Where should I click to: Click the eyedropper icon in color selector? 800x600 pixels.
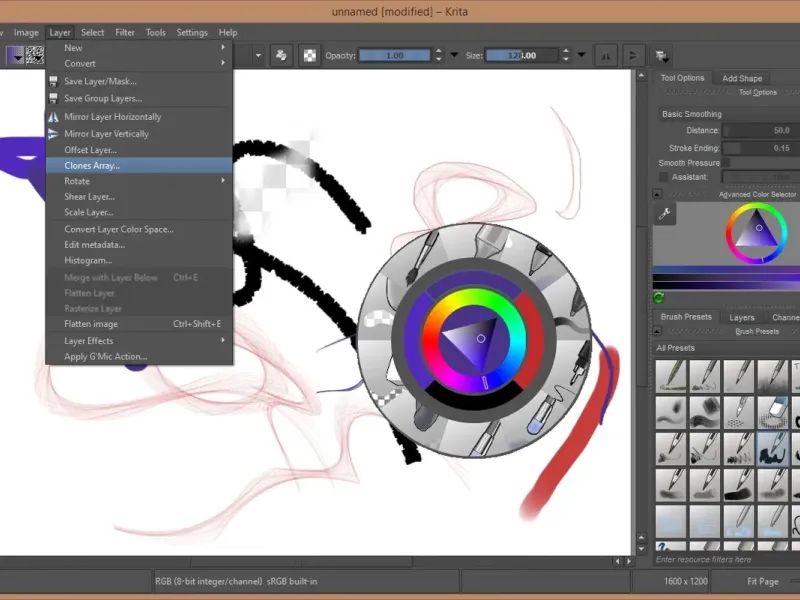point(663,216)
